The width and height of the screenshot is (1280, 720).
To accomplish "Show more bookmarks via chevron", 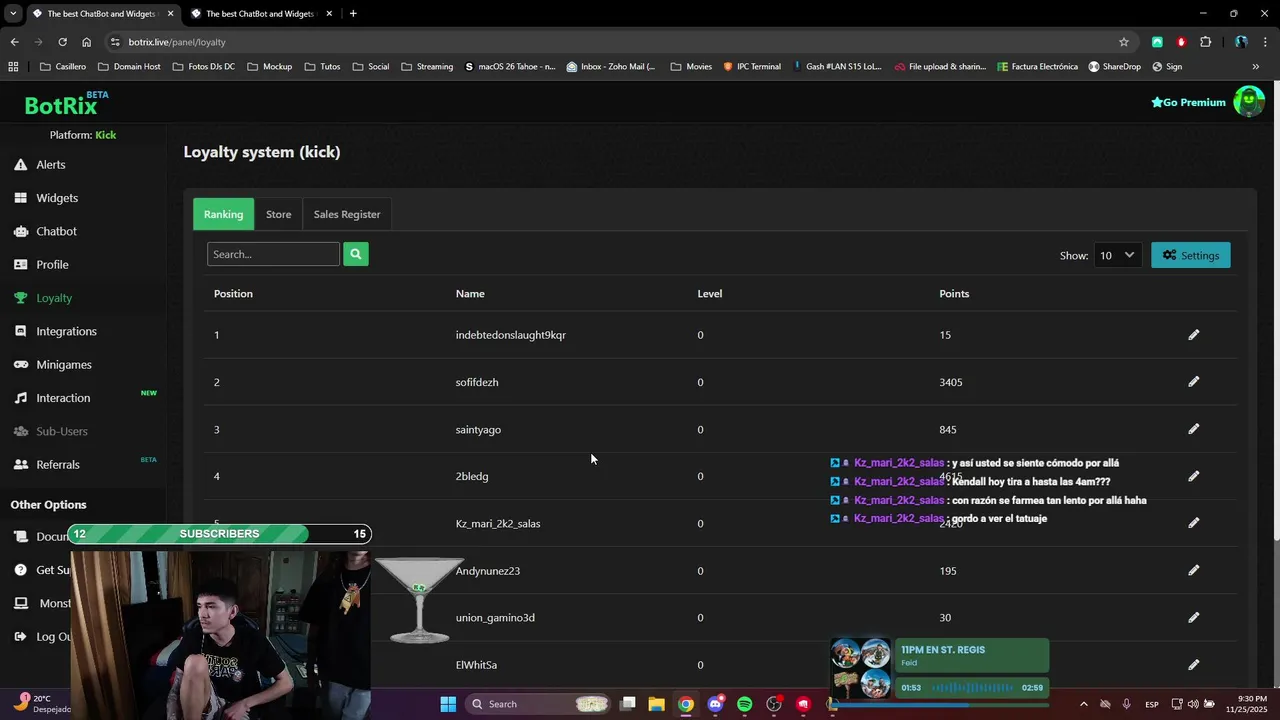I will point(1255,67).
